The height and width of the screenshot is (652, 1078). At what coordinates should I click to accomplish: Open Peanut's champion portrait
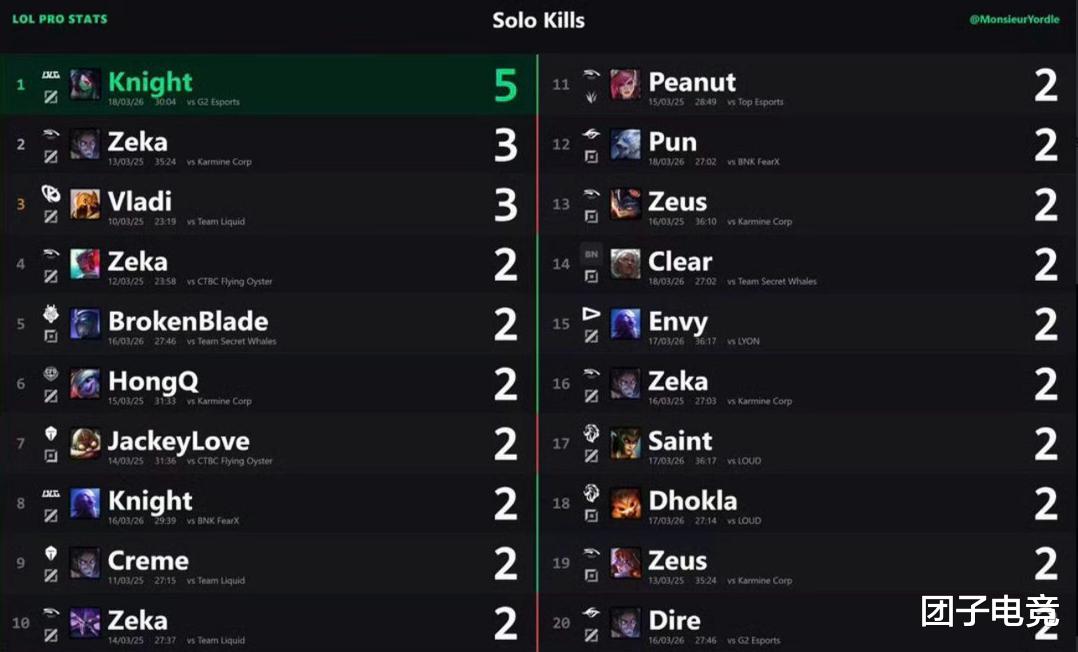626,84
